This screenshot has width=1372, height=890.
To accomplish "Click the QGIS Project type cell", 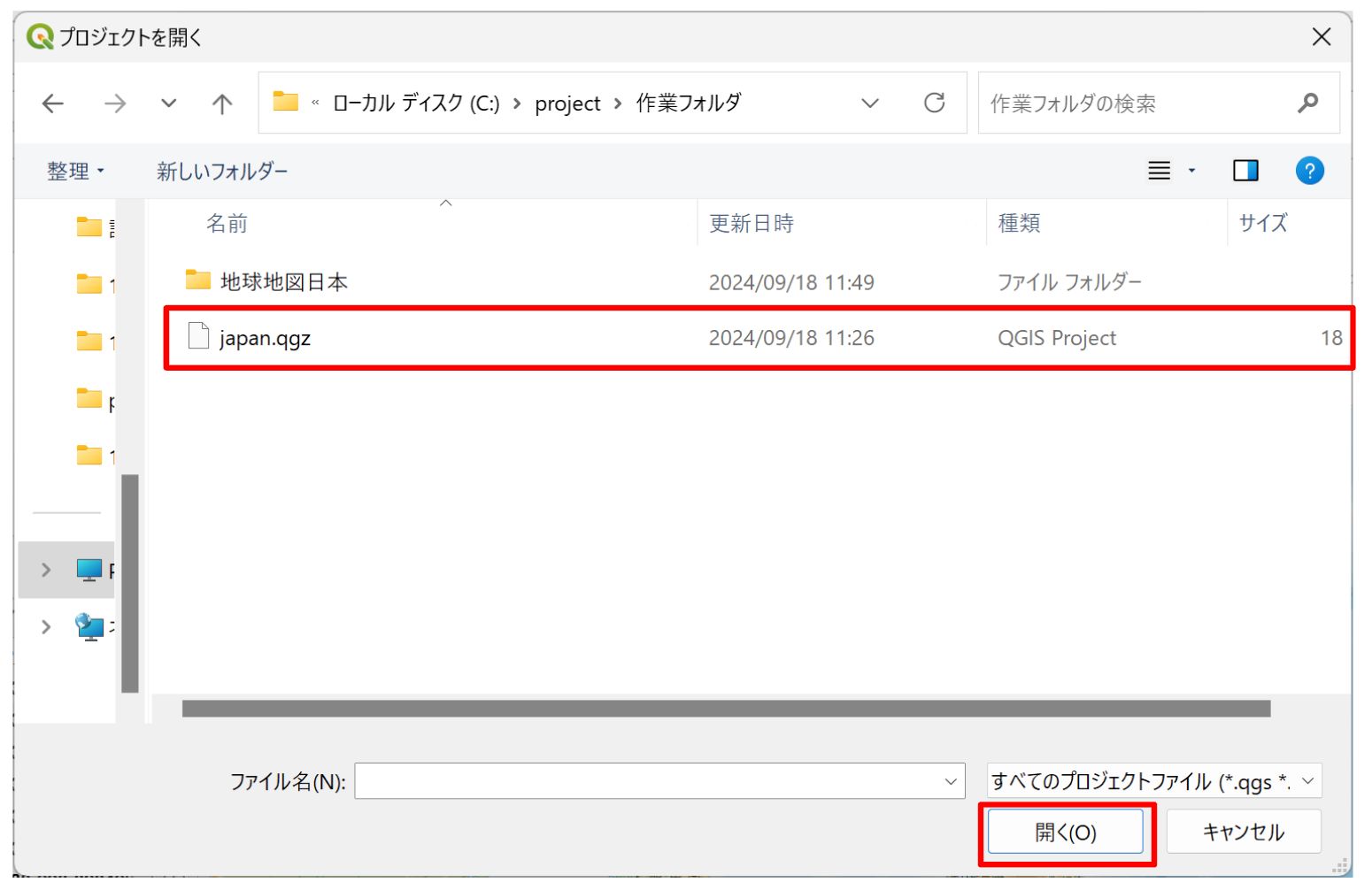I will click(1057, 338).
